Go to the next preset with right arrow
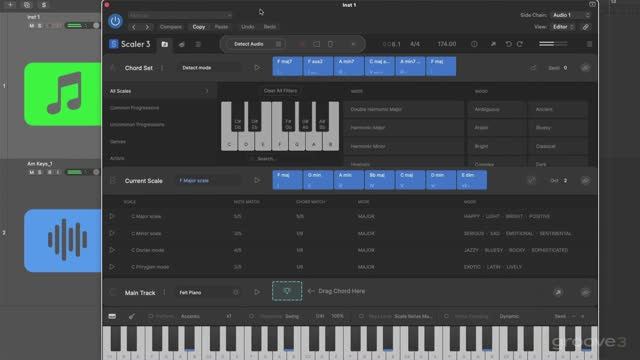This screenshot has width=640, height=360. click(x=147, y=27)
